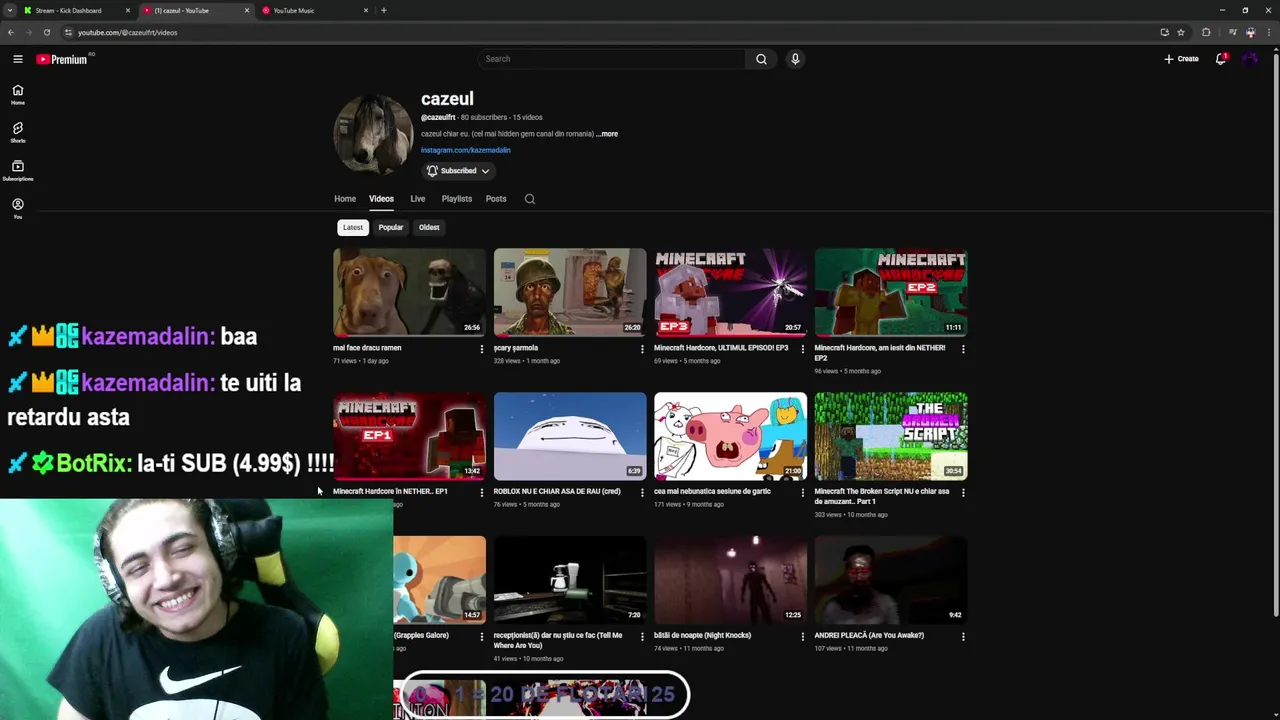
Task: Open the YouTube hamburger guide menu
Action: click(18, 59)
